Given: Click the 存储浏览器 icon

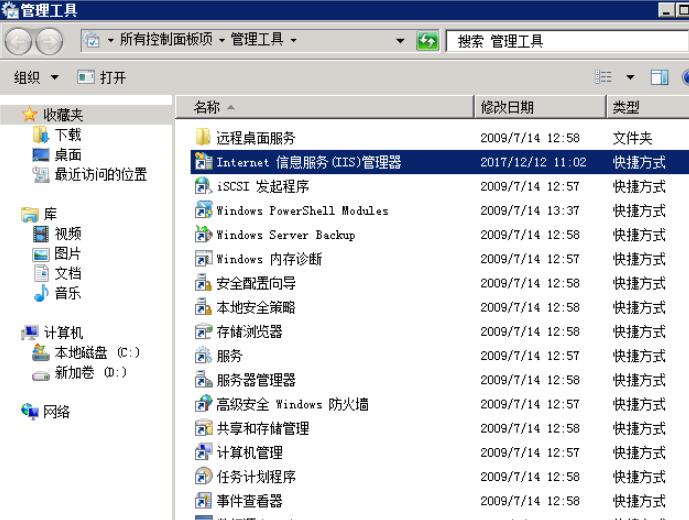Looking at the screenshot, I should (x=203, y=331).
